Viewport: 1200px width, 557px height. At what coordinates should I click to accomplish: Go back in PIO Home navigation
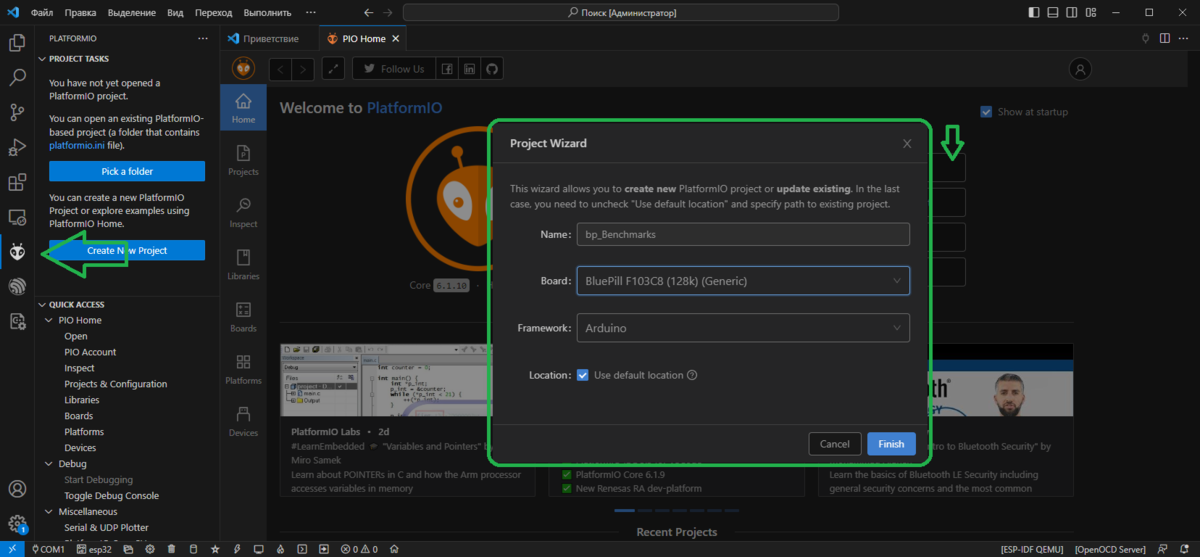280,69
